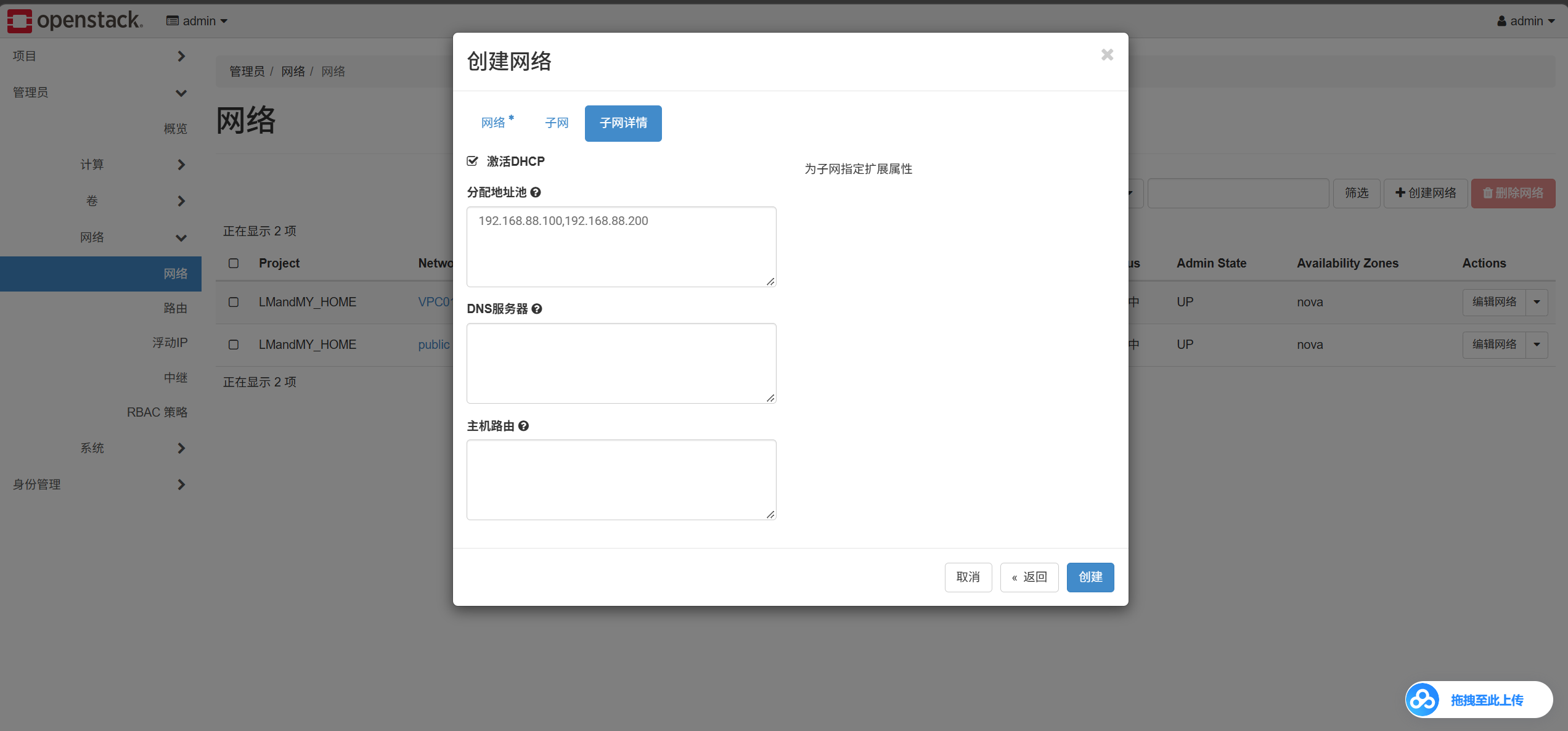Open 中继 in the sidebar

tap(175, 378)
